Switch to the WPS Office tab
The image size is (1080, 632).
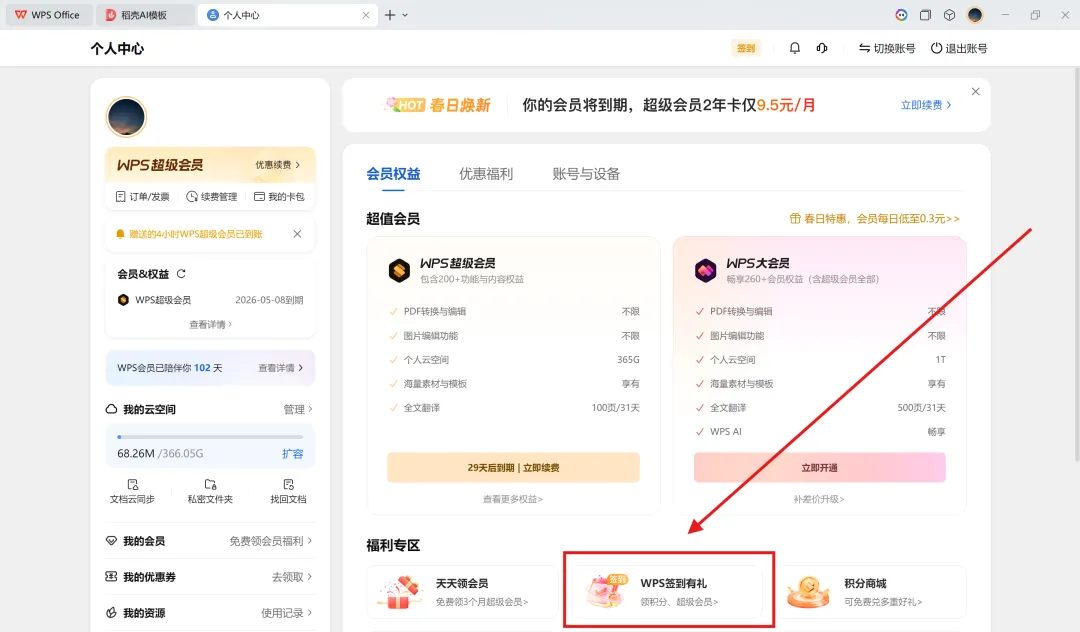point(48,14)
